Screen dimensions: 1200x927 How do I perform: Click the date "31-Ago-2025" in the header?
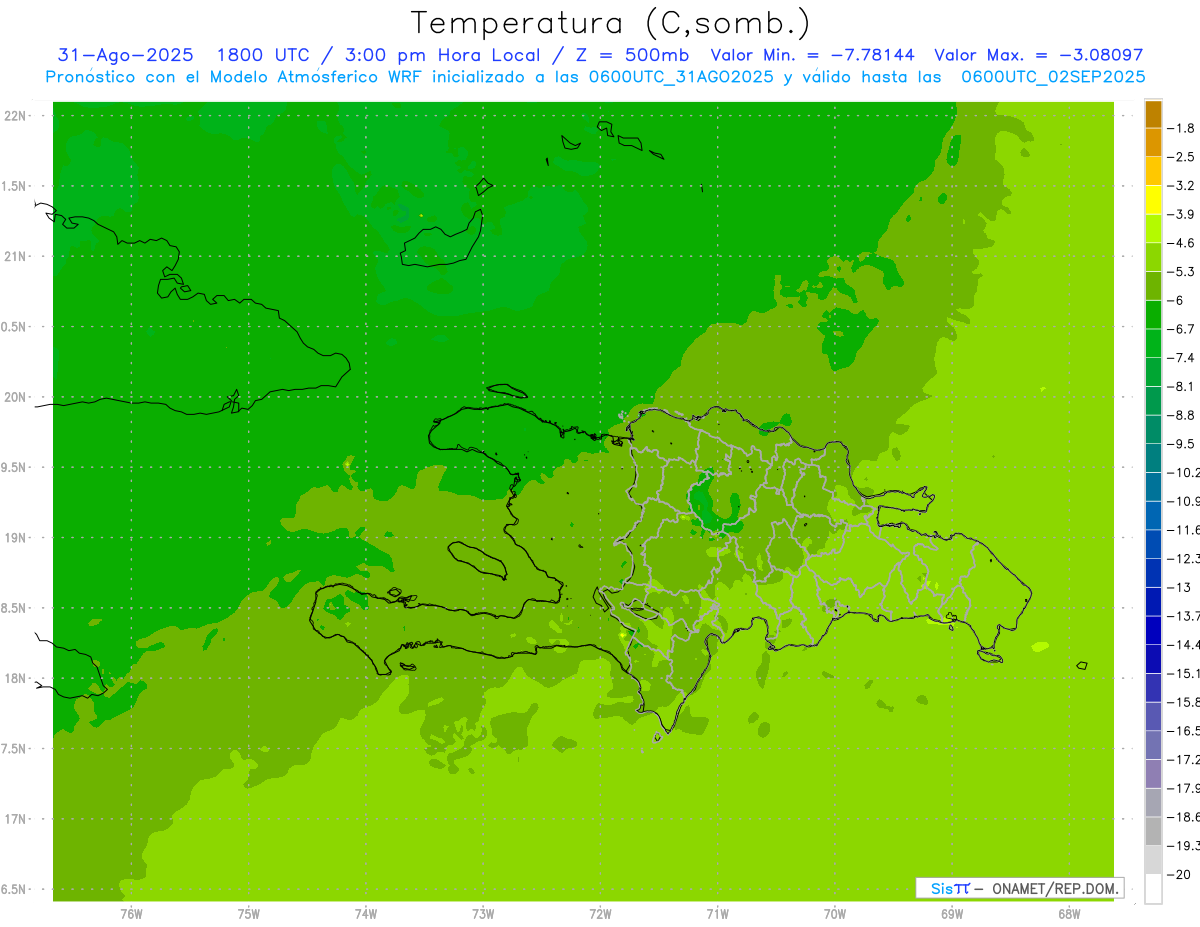pos(125,55)
